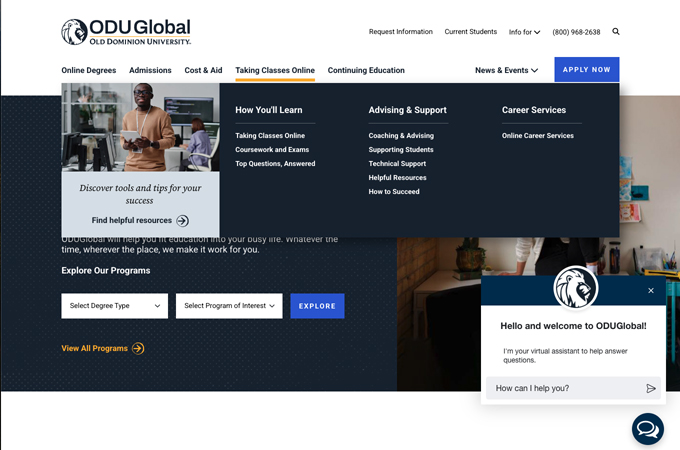Open Current Students link
680x450 pixels.
tap(471, 32)
